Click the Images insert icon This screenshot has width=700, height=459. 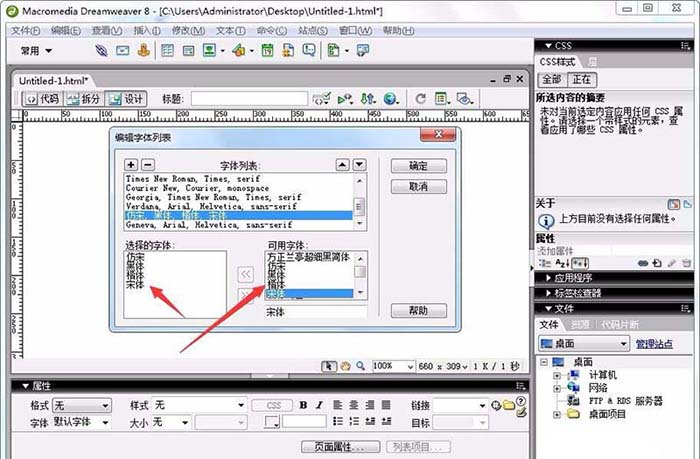click(x=209, y=50)
